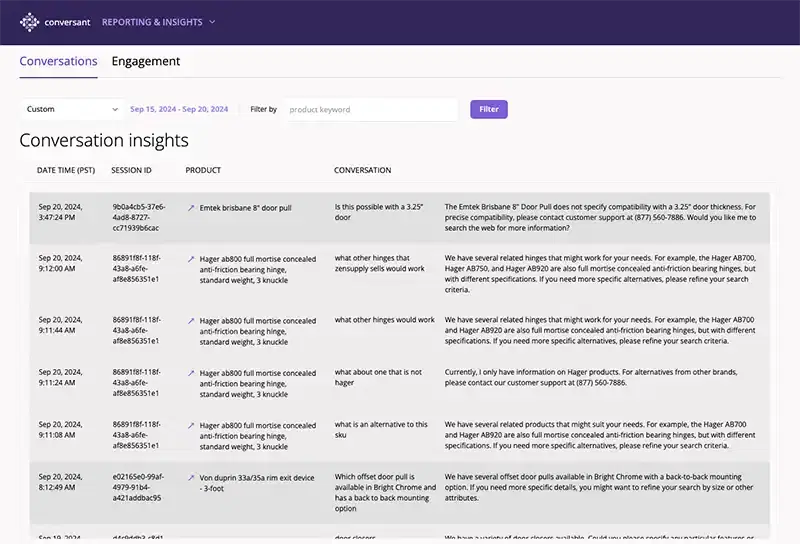Select session ID e02165e0-99af-4979-91b4
This screenshot has width=800, height=544.
click(x=138, y=487)
